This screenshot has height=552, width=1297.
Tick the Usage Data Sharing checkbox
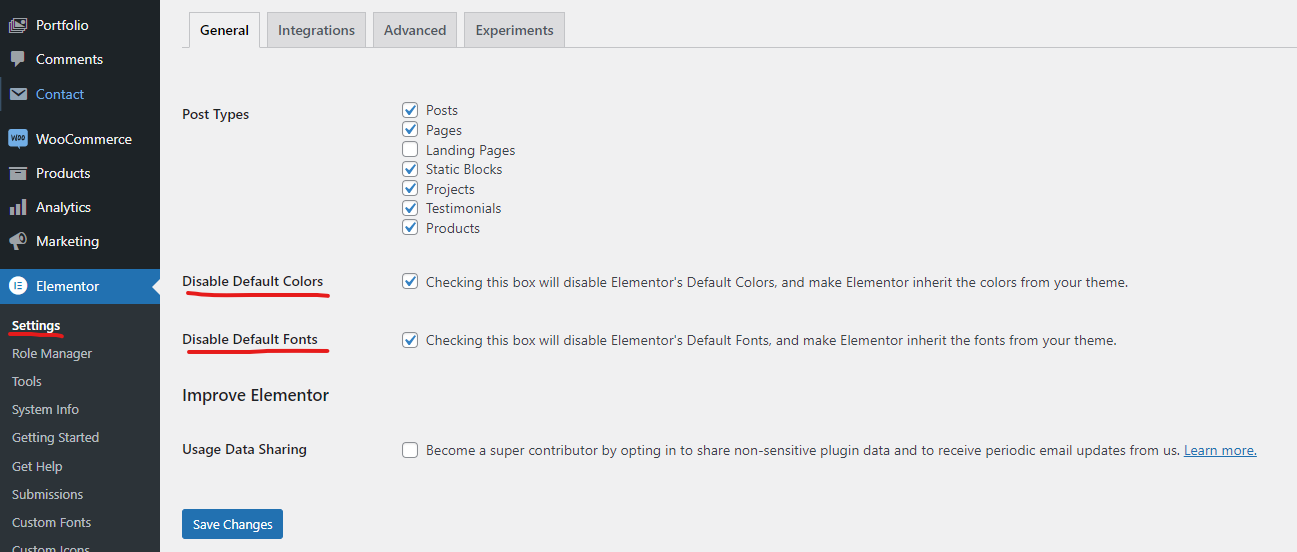tap(410, 450)
